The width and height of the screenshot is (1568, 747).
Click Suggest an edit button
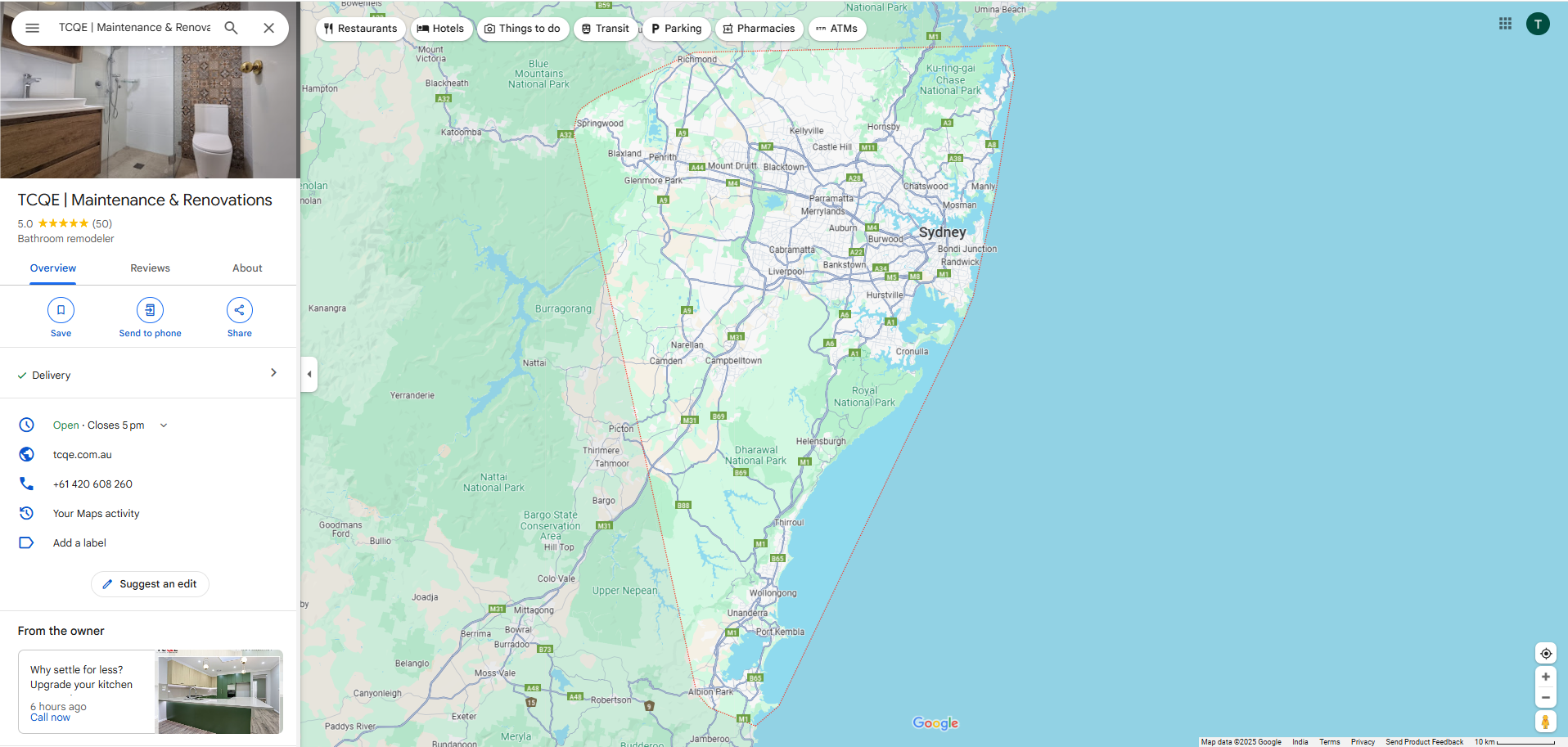(150, 584)
